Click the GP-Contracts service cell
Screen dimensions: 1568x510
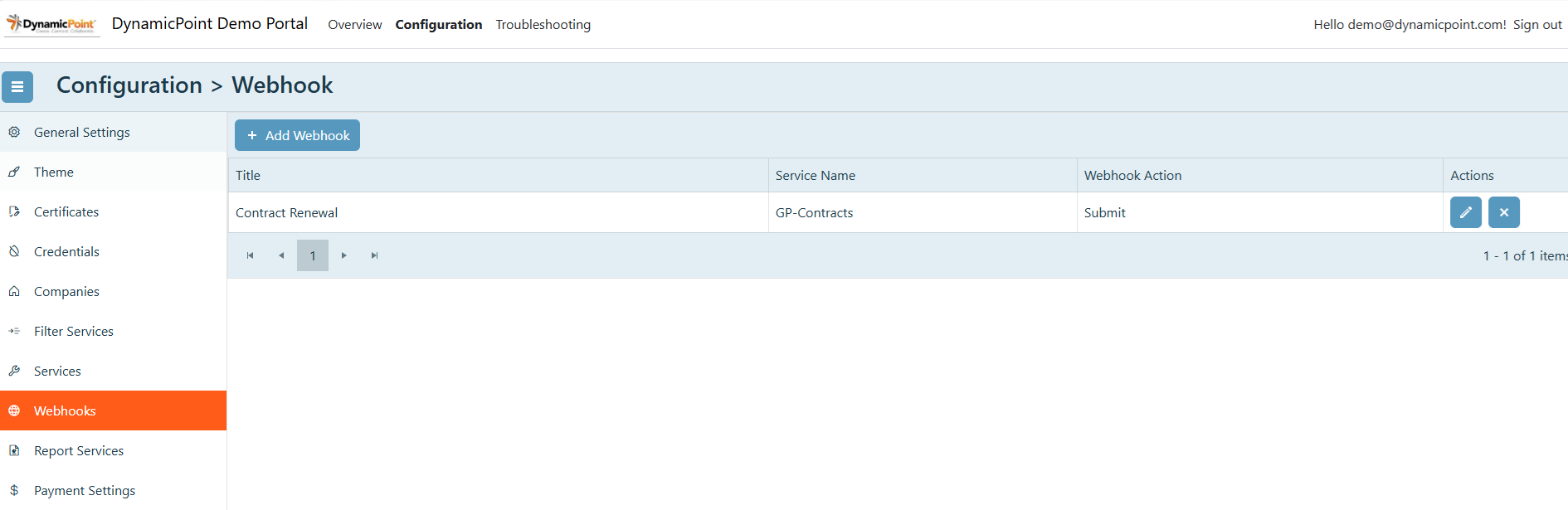point(923,212)
